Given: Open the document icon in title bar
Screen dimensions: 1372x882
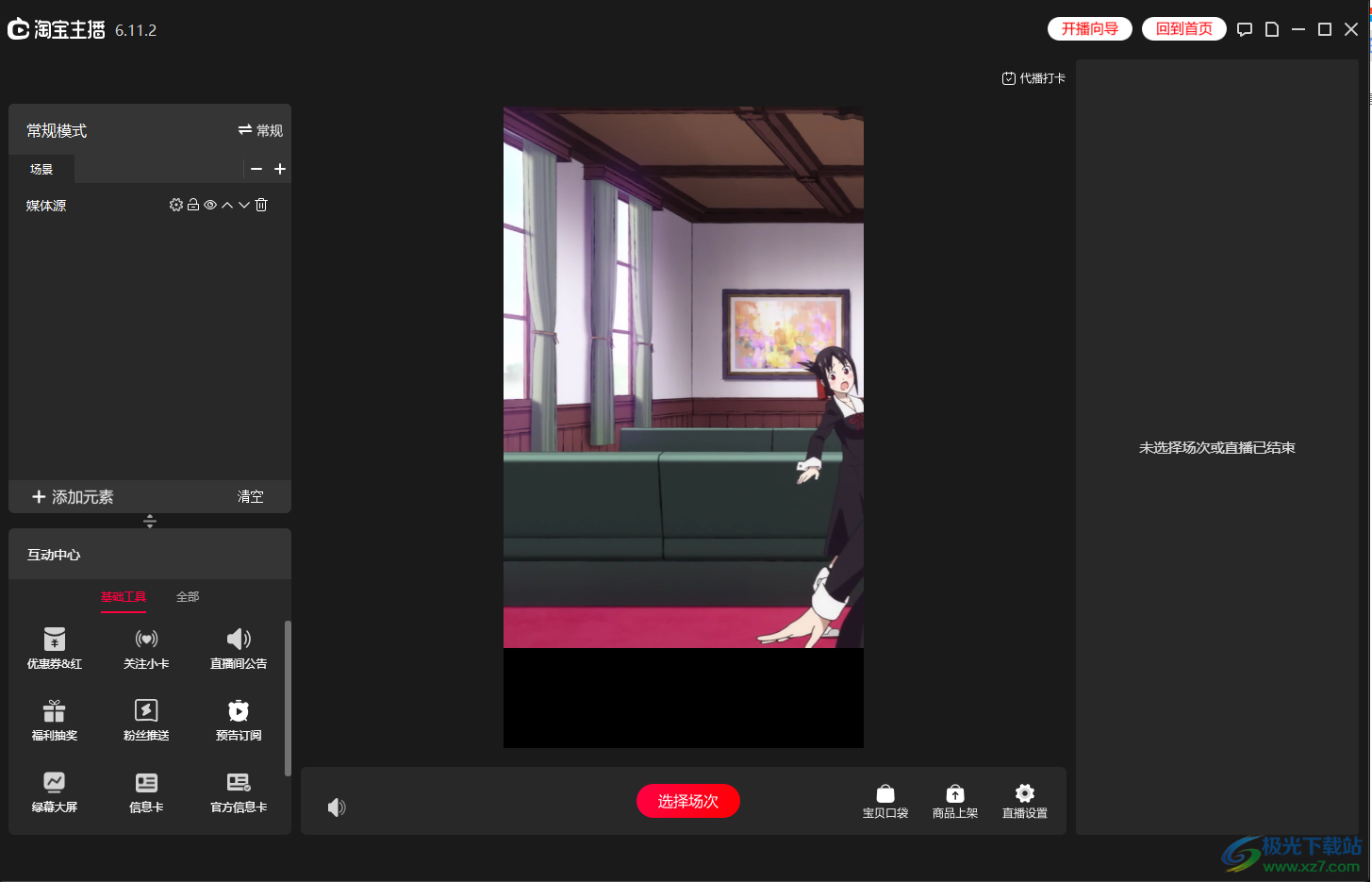Looking at the screenshot, I should [x=1272, y=29].
